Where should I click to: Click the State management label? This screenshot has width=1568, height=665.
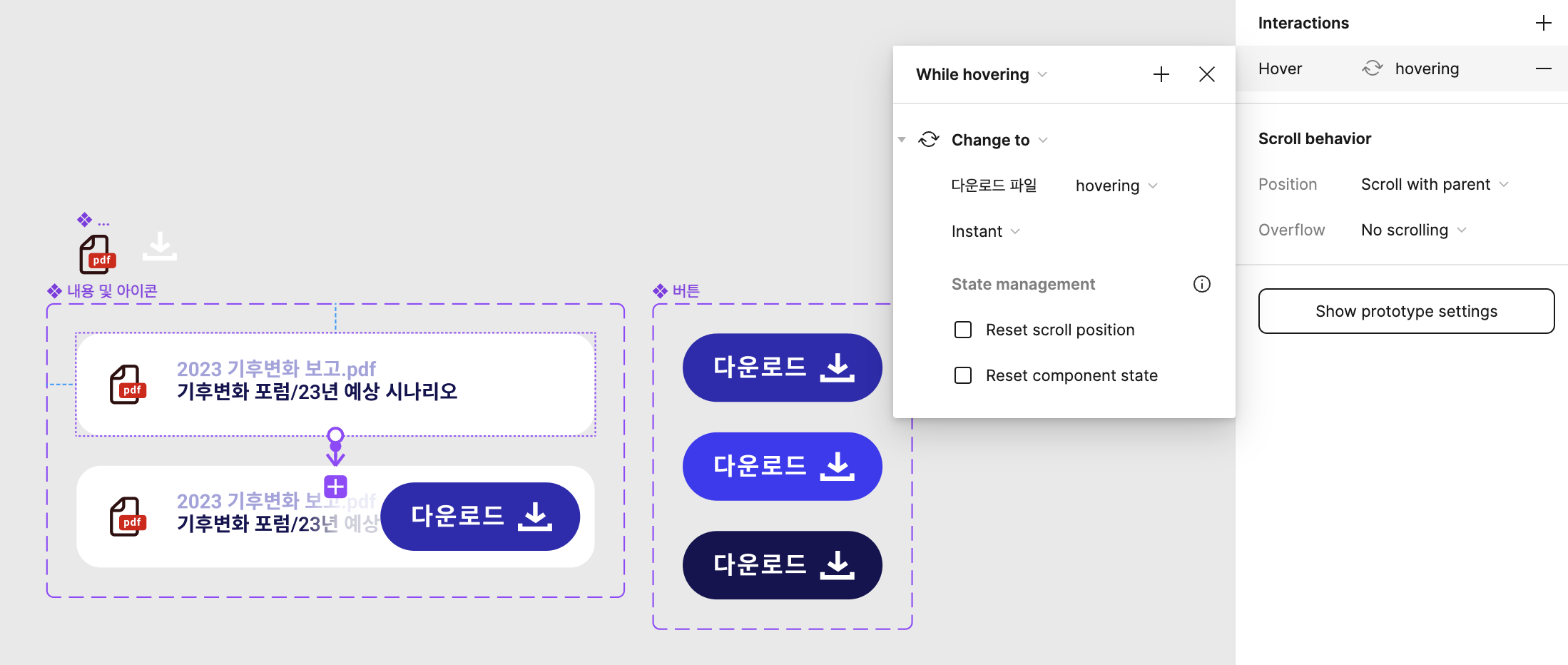click(x=1023, y=284)
